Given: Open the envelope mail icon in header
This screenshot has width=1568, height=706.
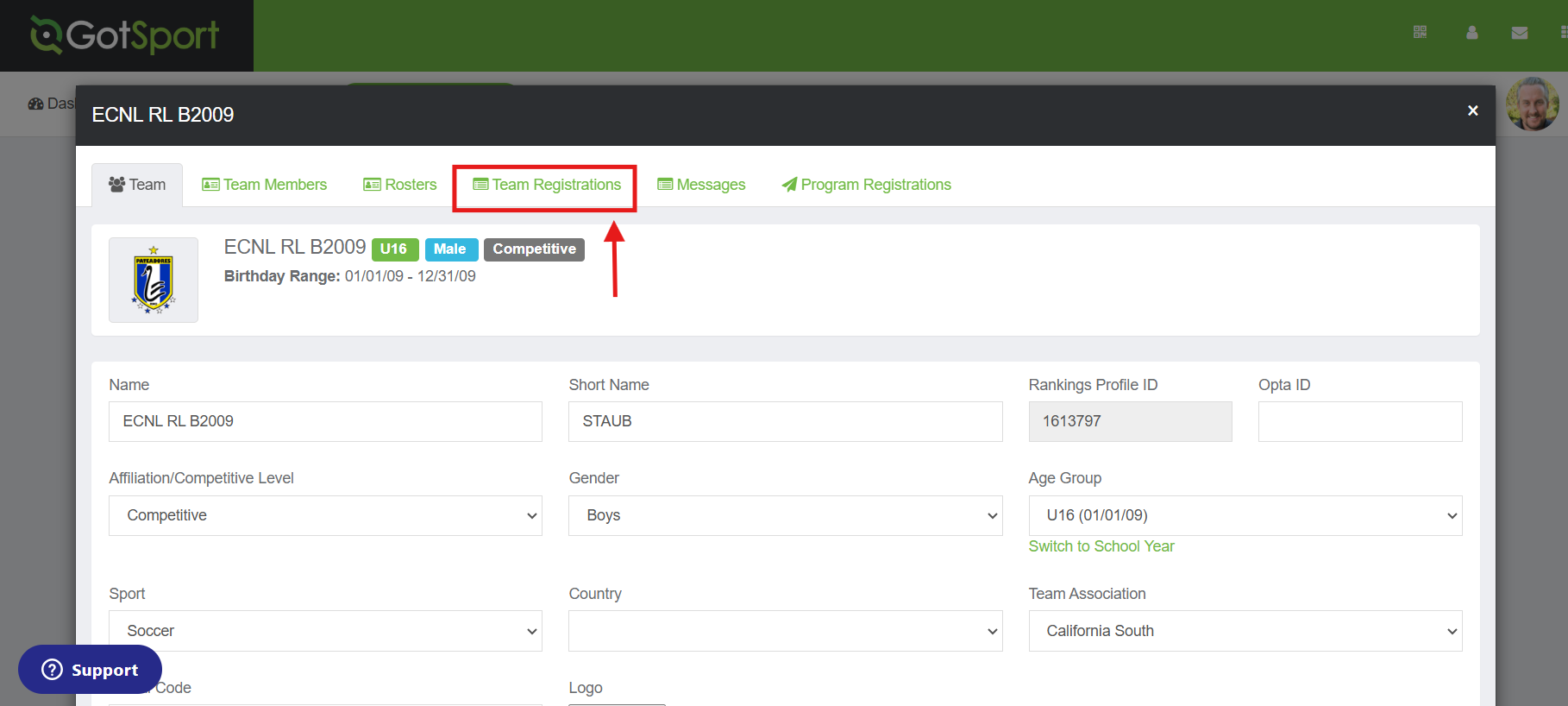Looking at the screenshot, I should [x=1520, y=33].
